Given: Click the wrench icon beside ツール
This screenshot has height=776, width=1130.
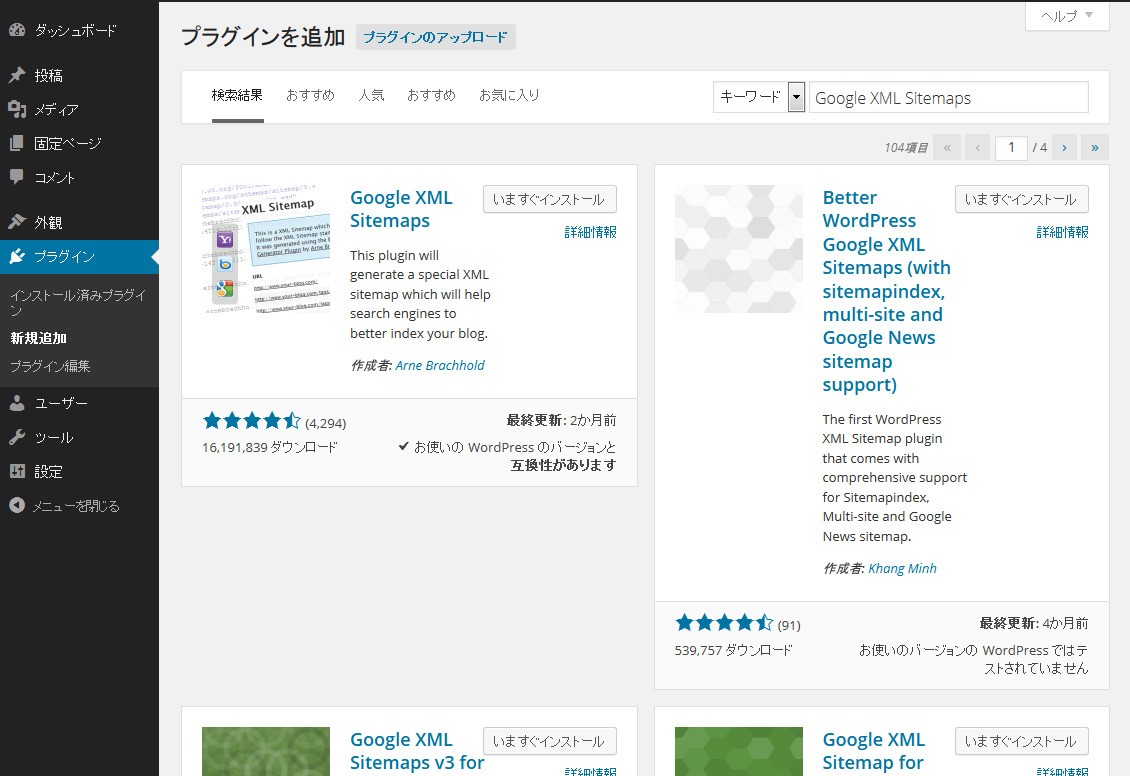Looking at the screenshot, I should pos(17,437).
